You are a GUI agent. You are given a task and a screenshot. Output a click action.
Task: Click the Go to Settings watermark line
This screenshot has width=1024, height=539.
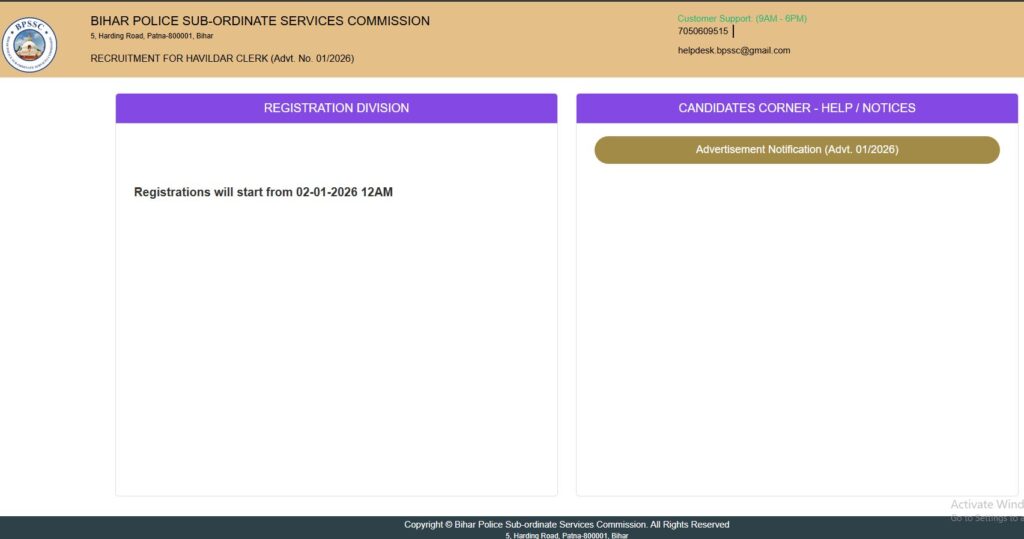pyautogui.click(x=986, y=518)
